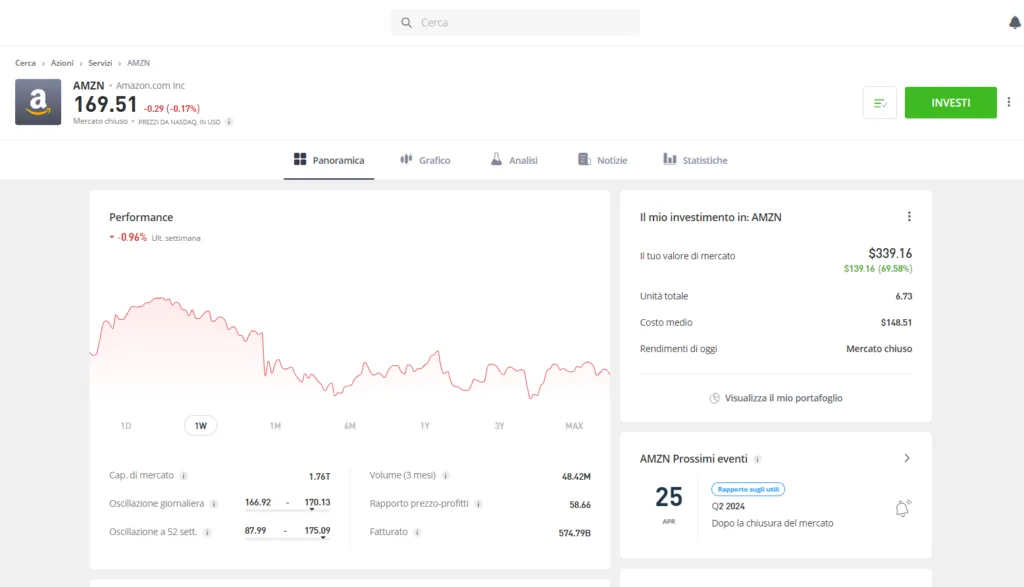This screenshot has height=587, width=1024.
Task: Click the Panoramica grid icon
Action: (300, 159)
